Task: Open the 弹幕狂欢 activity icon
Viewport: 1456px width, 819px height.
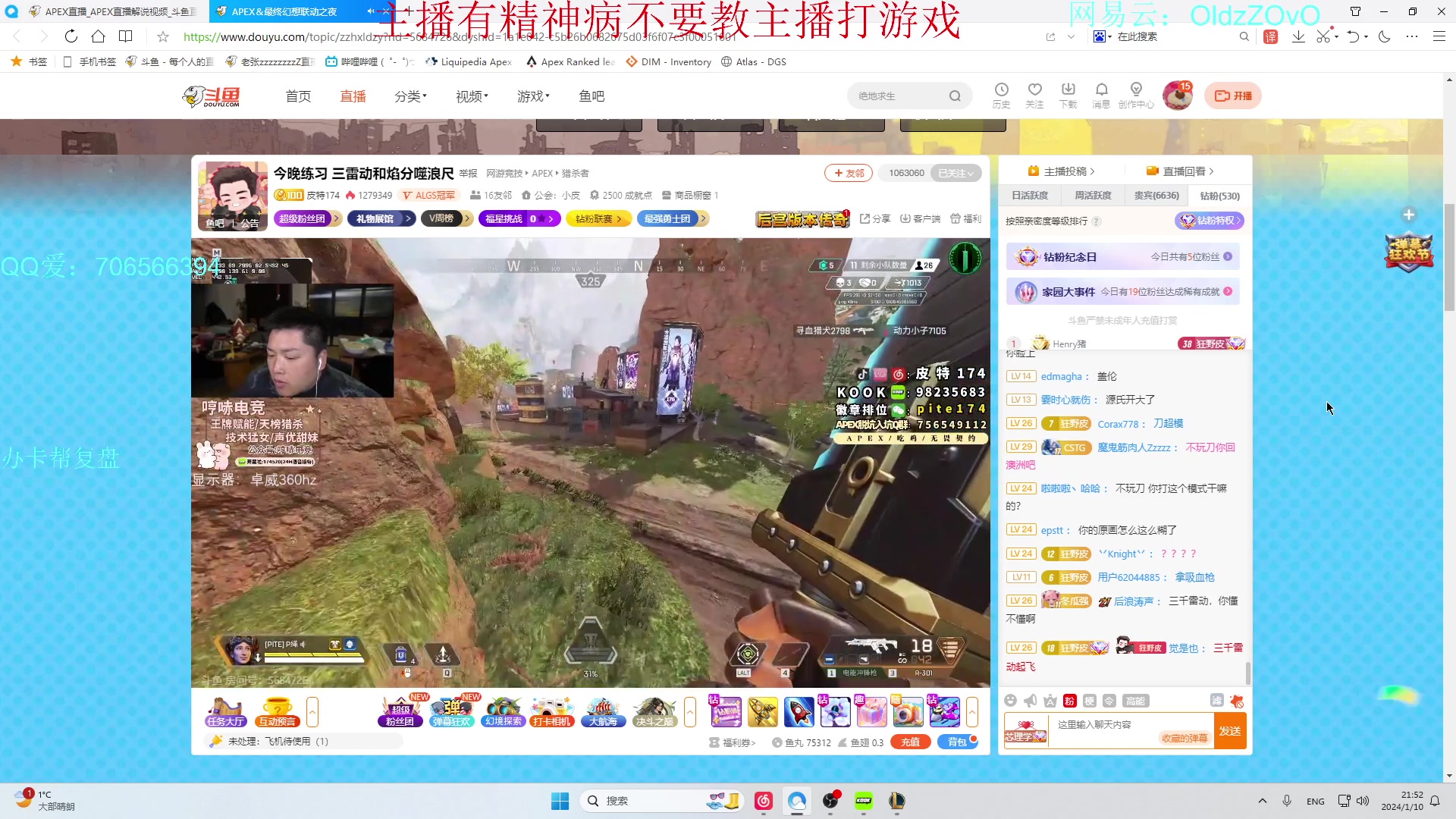Action: pyautogui.click(x=452, y=711)
